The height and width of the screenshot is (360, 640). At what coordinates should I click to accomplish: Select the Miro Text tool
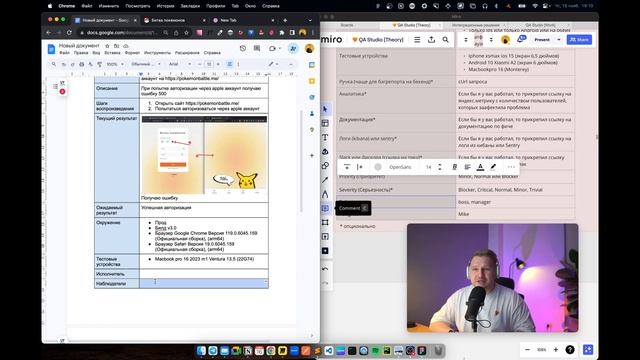click(325, 138)
